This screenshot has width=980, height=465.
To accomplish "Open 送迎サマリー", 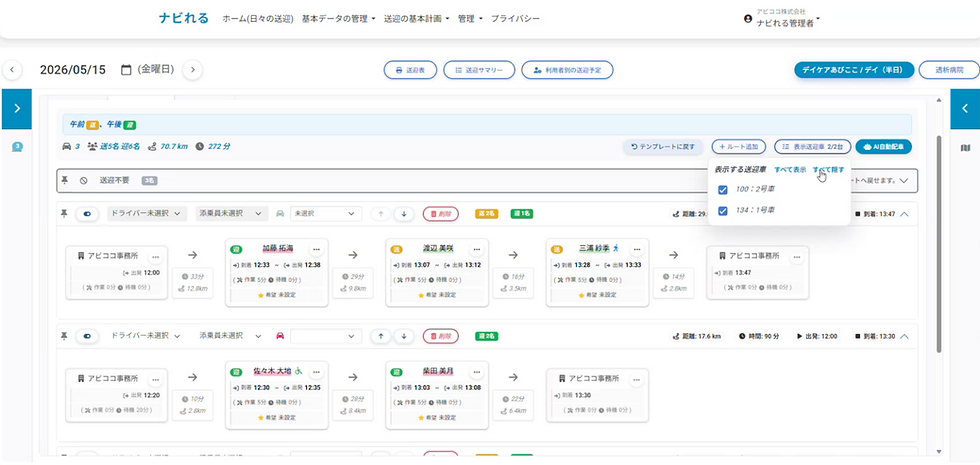I will point(479,70).
